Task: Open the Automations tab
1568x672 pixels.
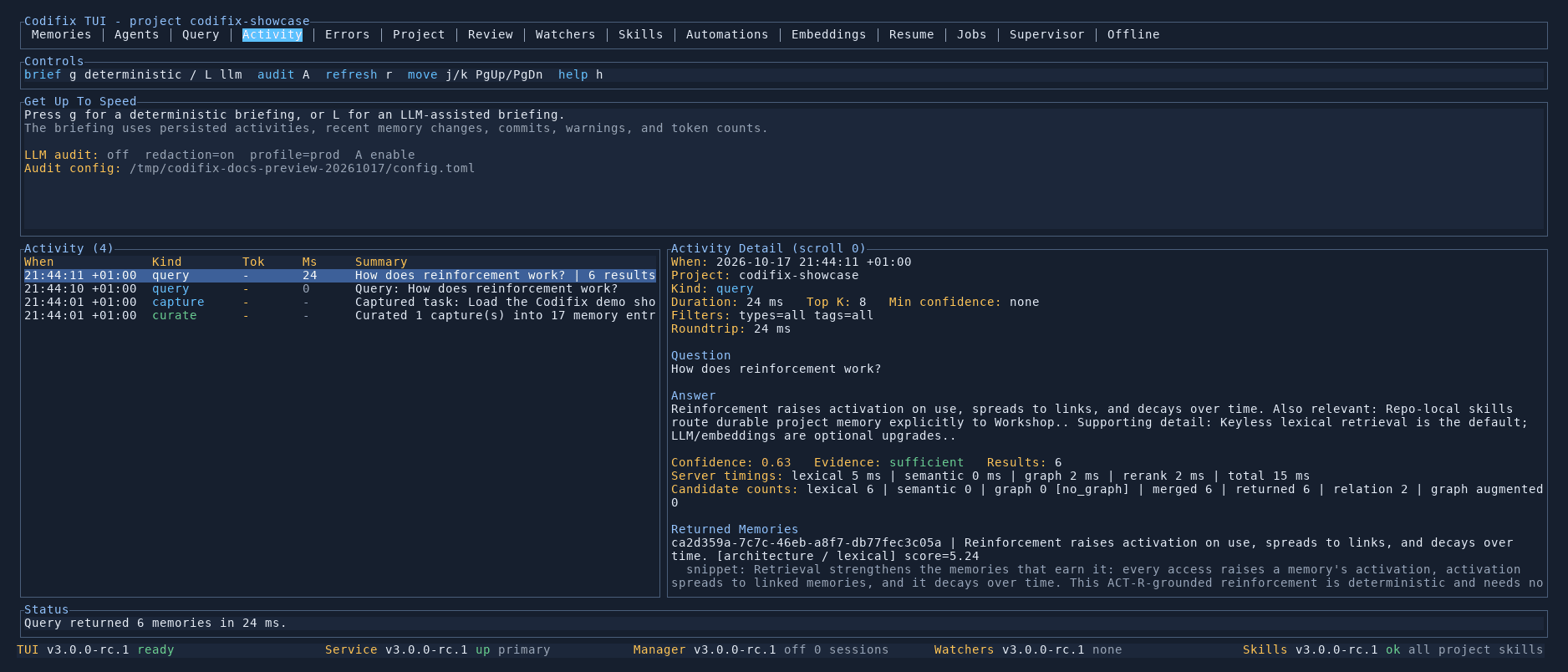Action: [x=727, y=34]
